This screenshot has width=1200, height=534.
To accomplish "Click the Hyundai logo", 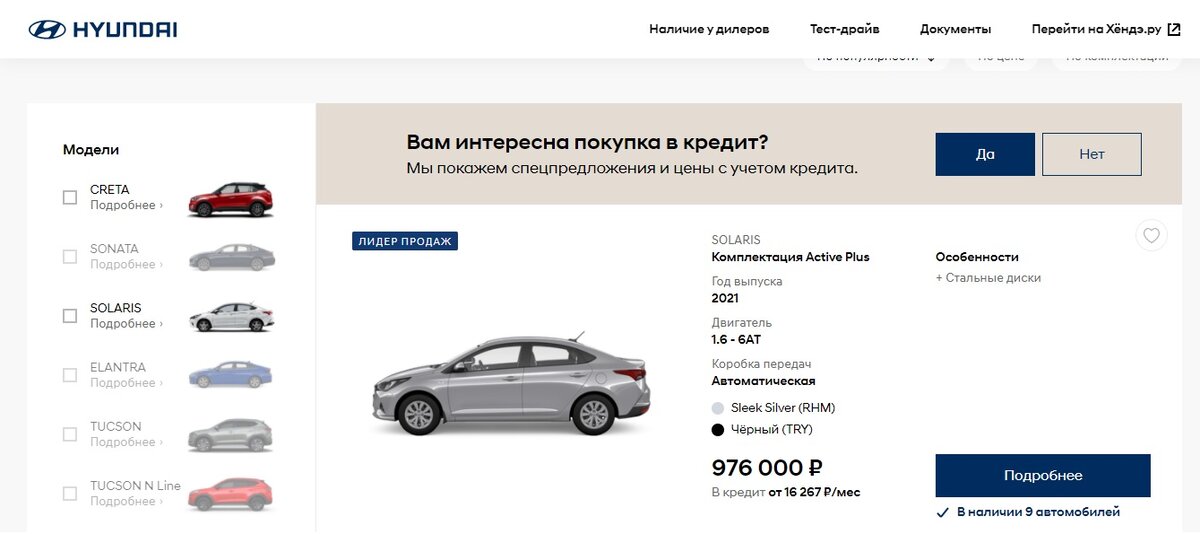I will pyautogui.click(x=103, y=29).
